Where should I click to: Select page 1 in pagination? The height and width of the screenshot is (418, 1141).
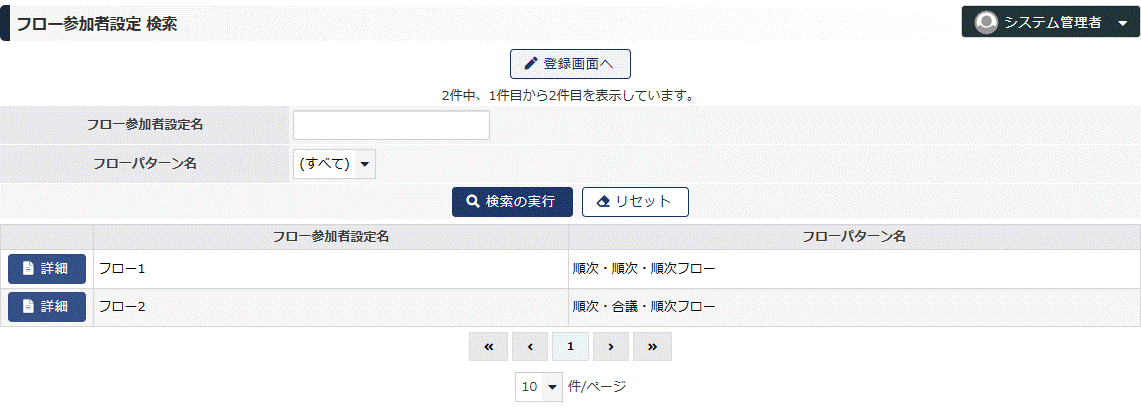coord(570,347)
